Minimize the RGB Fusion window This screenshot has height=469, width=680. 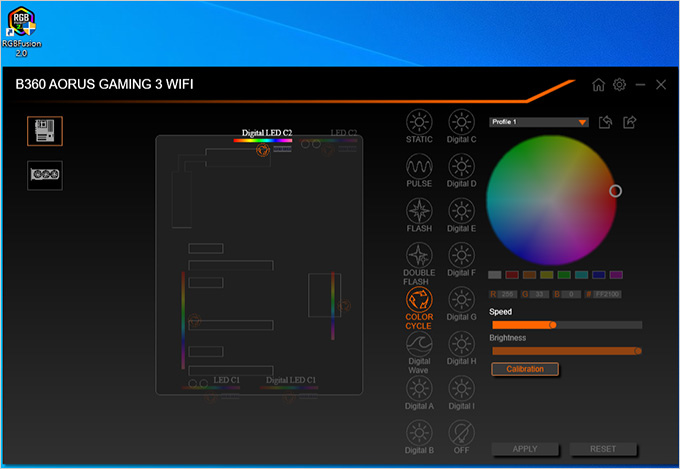pyautogui.click(x=640, y=85)
